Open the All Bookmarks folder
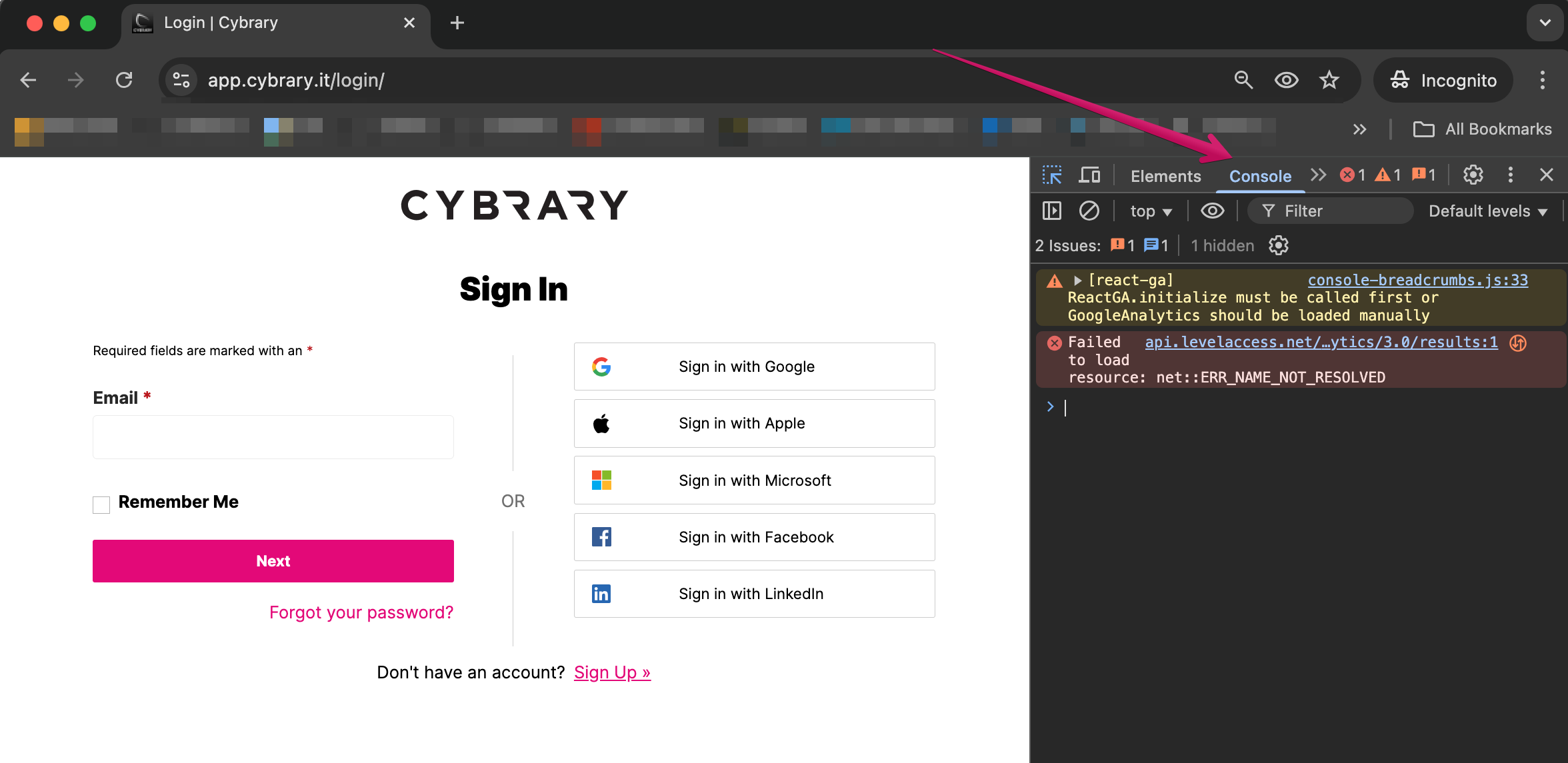The height and width of the screenshot is (763, 1568). (1482, 129)
